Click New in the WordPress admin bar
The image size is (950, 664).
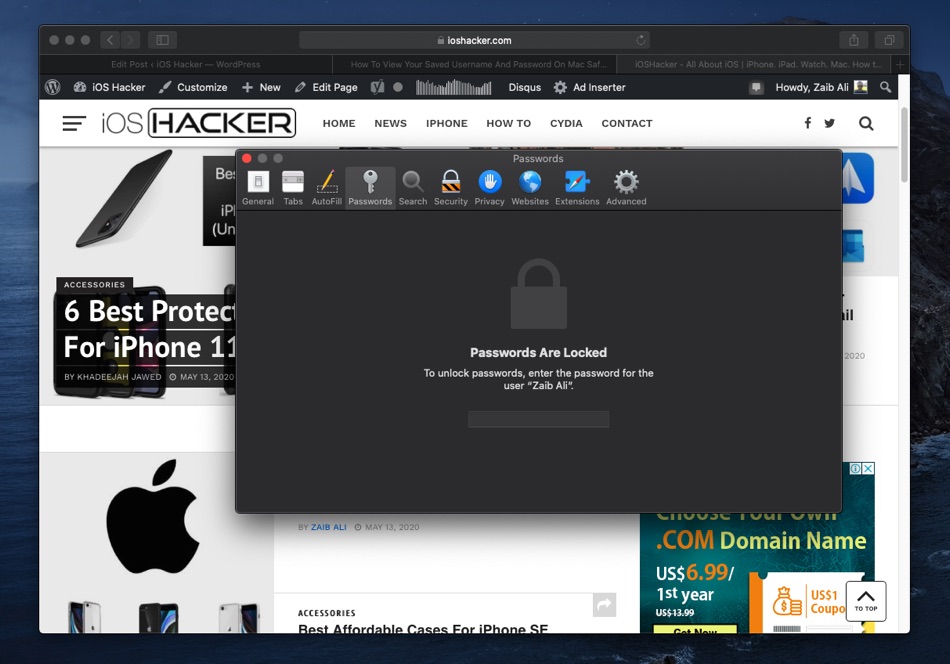262,87
